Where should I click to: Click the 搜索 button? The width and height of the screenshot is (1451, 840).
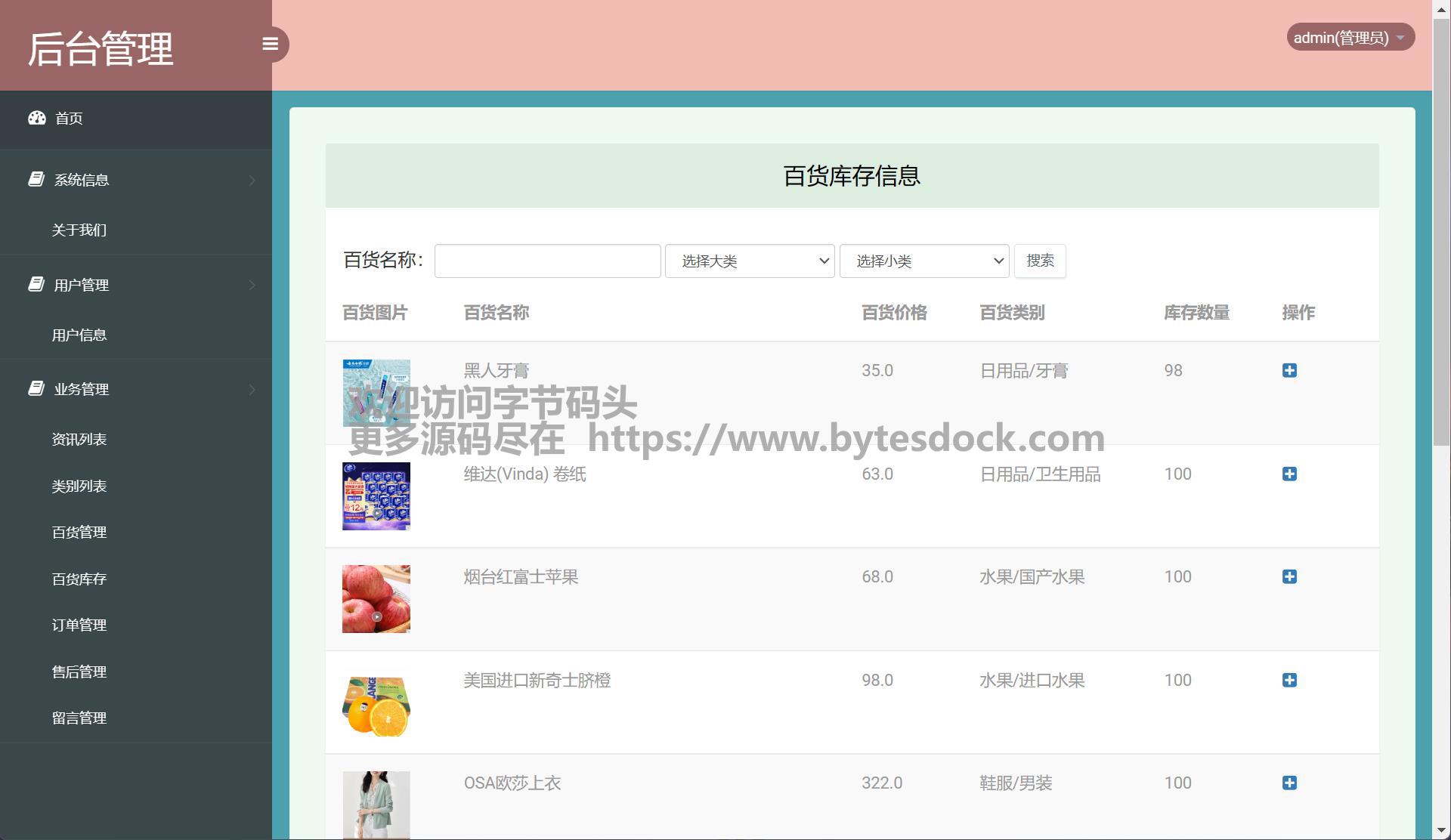1039,261
